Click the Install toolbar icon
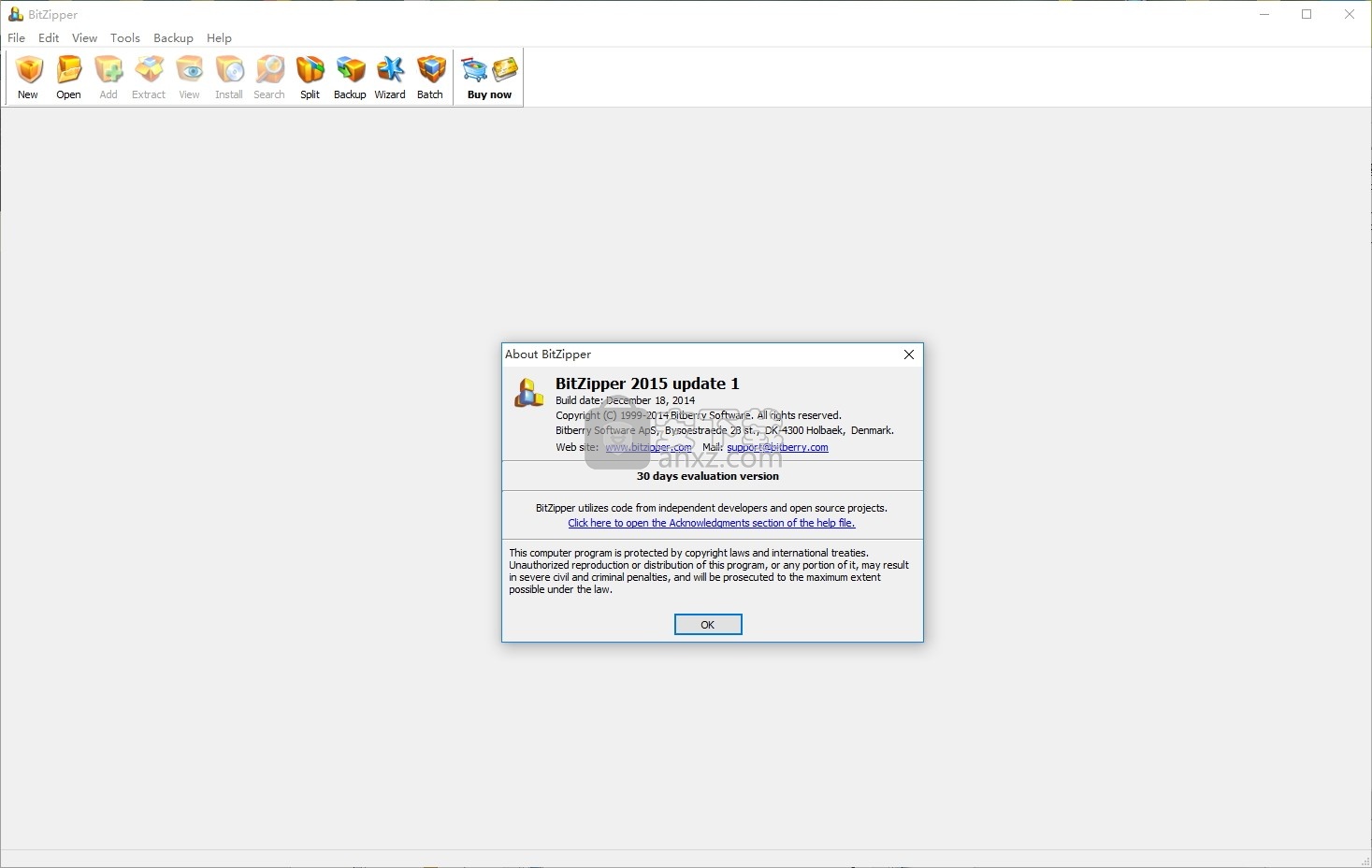The height and width of the screenshot is (868, 1372). (x=229, y=77)
